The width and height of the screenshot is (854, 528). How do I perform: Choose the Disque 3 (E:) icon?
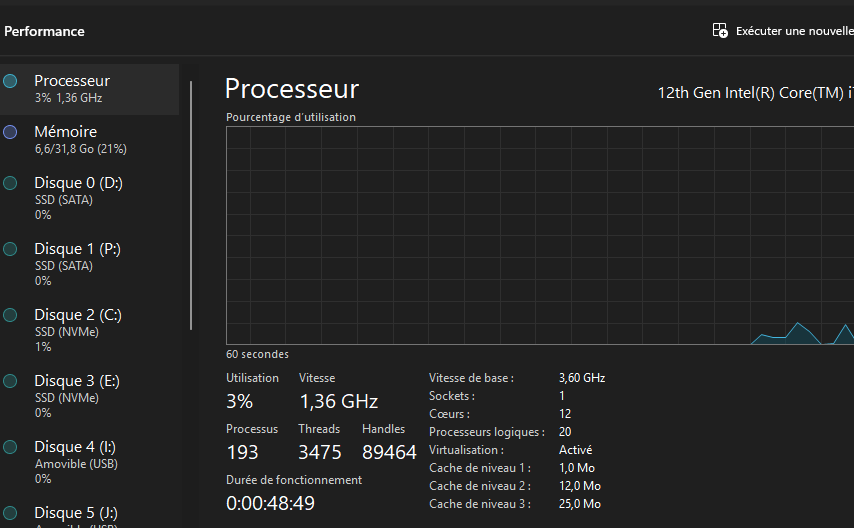pyautogui.click(x=10, y=381)
